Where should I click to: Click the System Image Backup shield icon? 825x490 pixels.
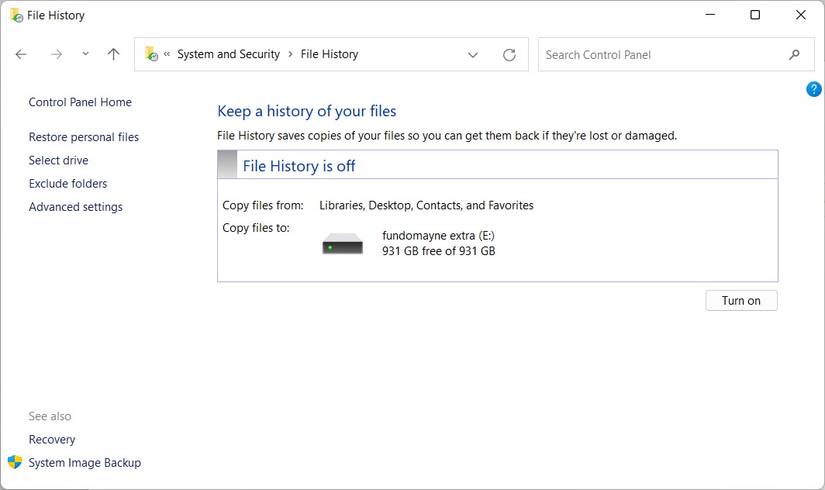[x=15, y=462]
